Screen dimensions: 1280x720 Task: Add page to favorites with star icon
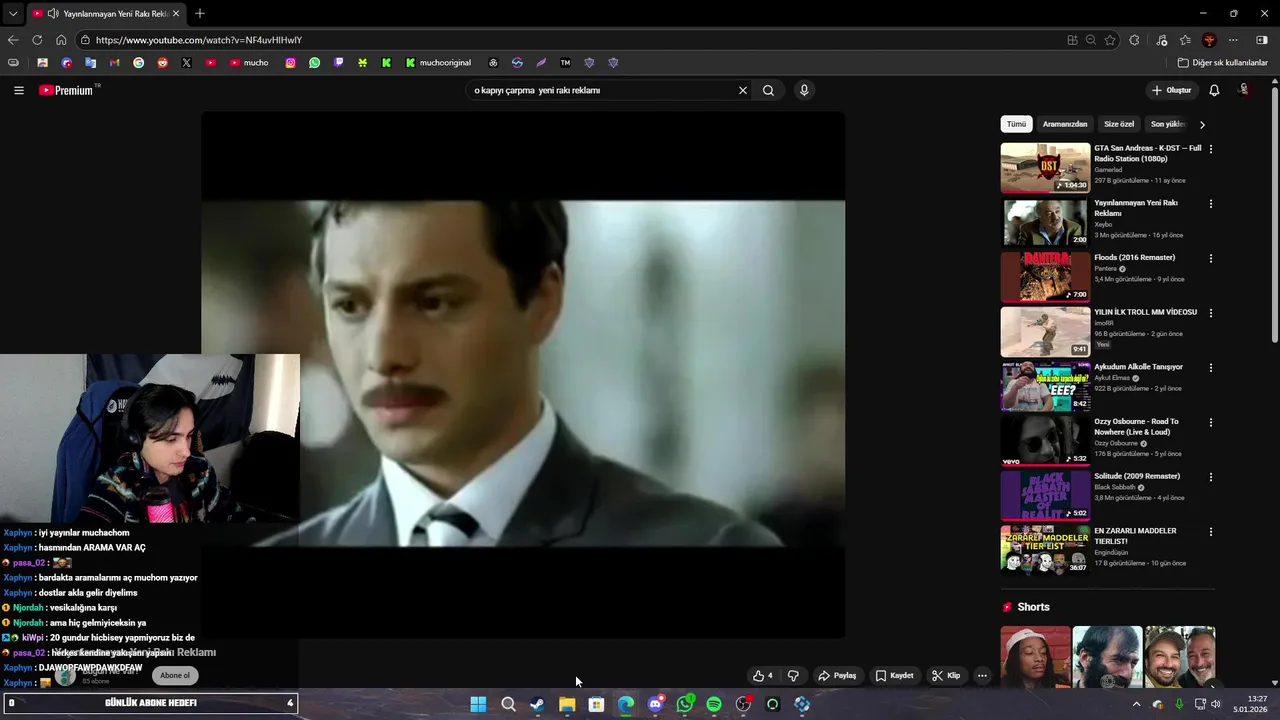click(1110, 40)
